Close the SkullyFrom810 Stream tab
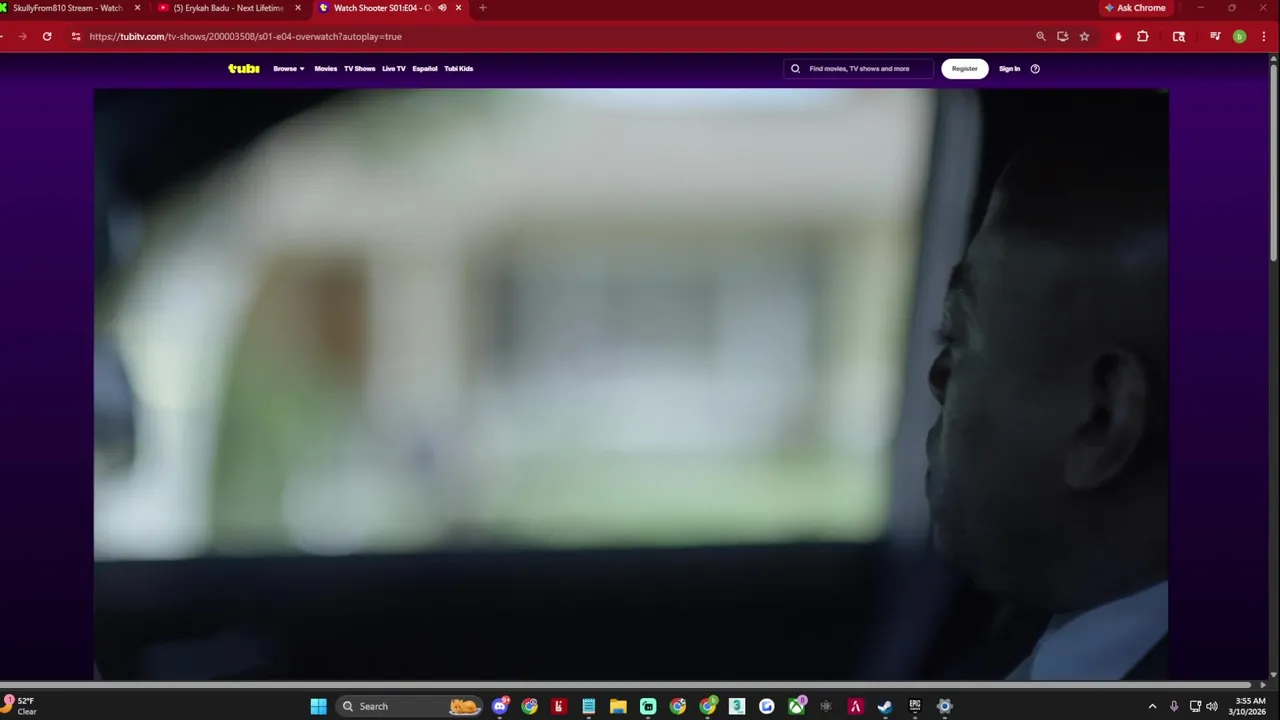The width and height of the screenshot is (1280, 720). [137, 8]
